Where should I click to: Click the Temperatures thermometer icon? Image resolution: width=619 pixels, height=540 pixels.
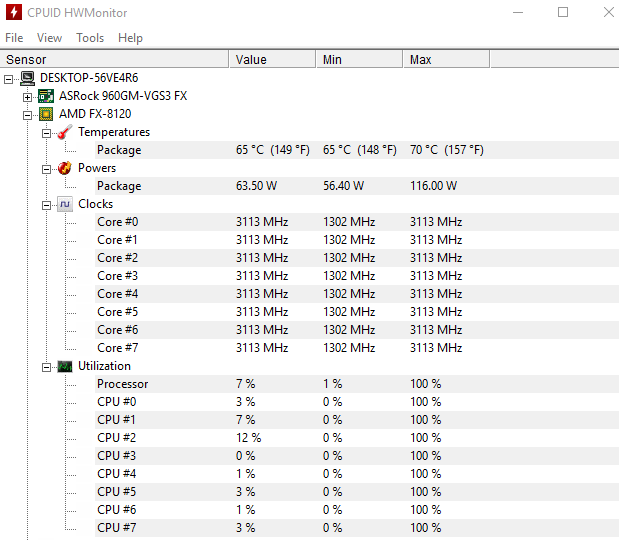pos(65,132)
